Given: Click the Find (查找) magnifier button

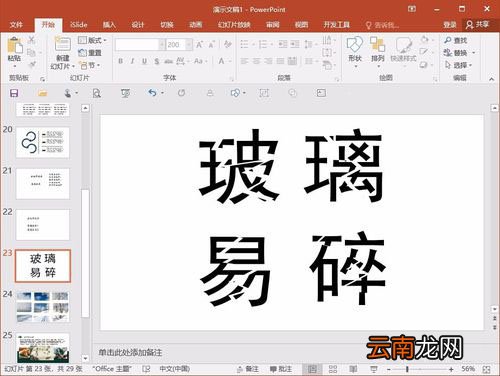Looking at the screenshot, I should pyautogui.click(x=455, y=40).
